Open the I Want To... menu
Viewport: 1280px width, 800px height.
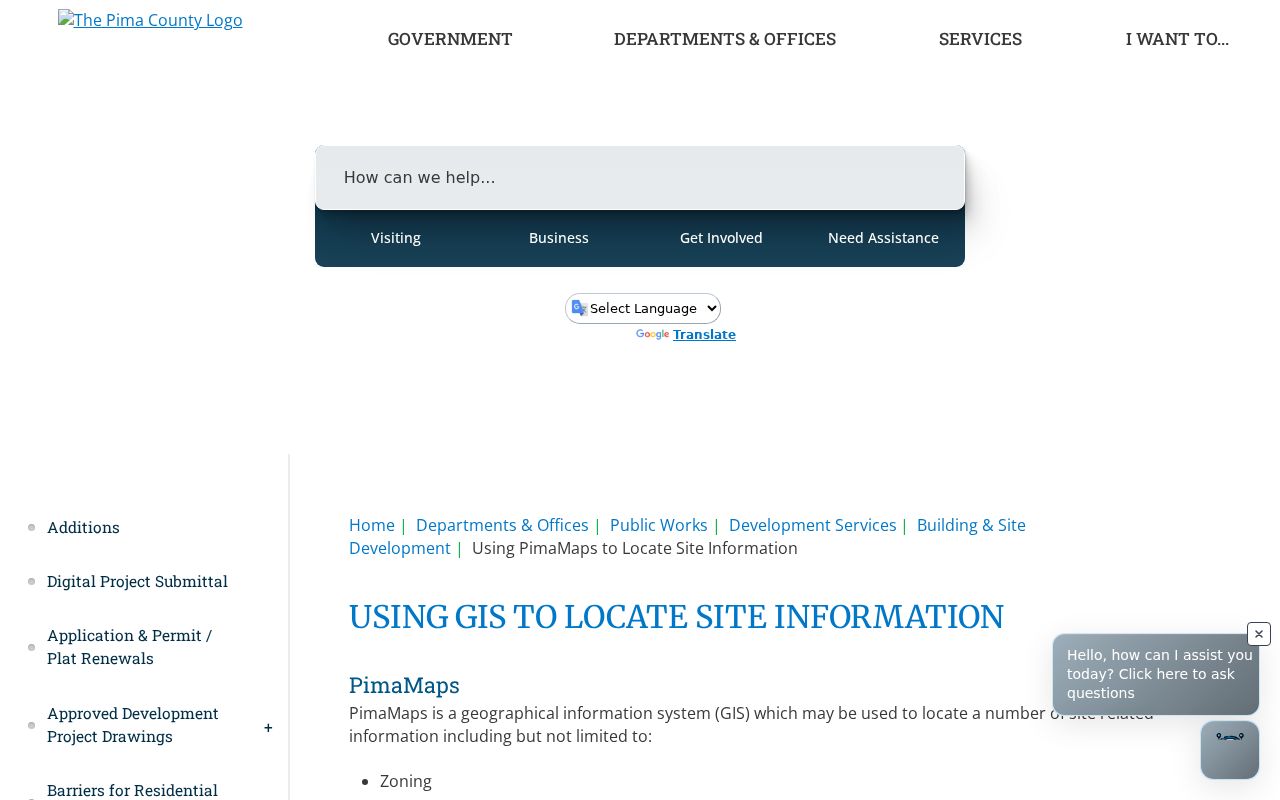click(1177, 39)
